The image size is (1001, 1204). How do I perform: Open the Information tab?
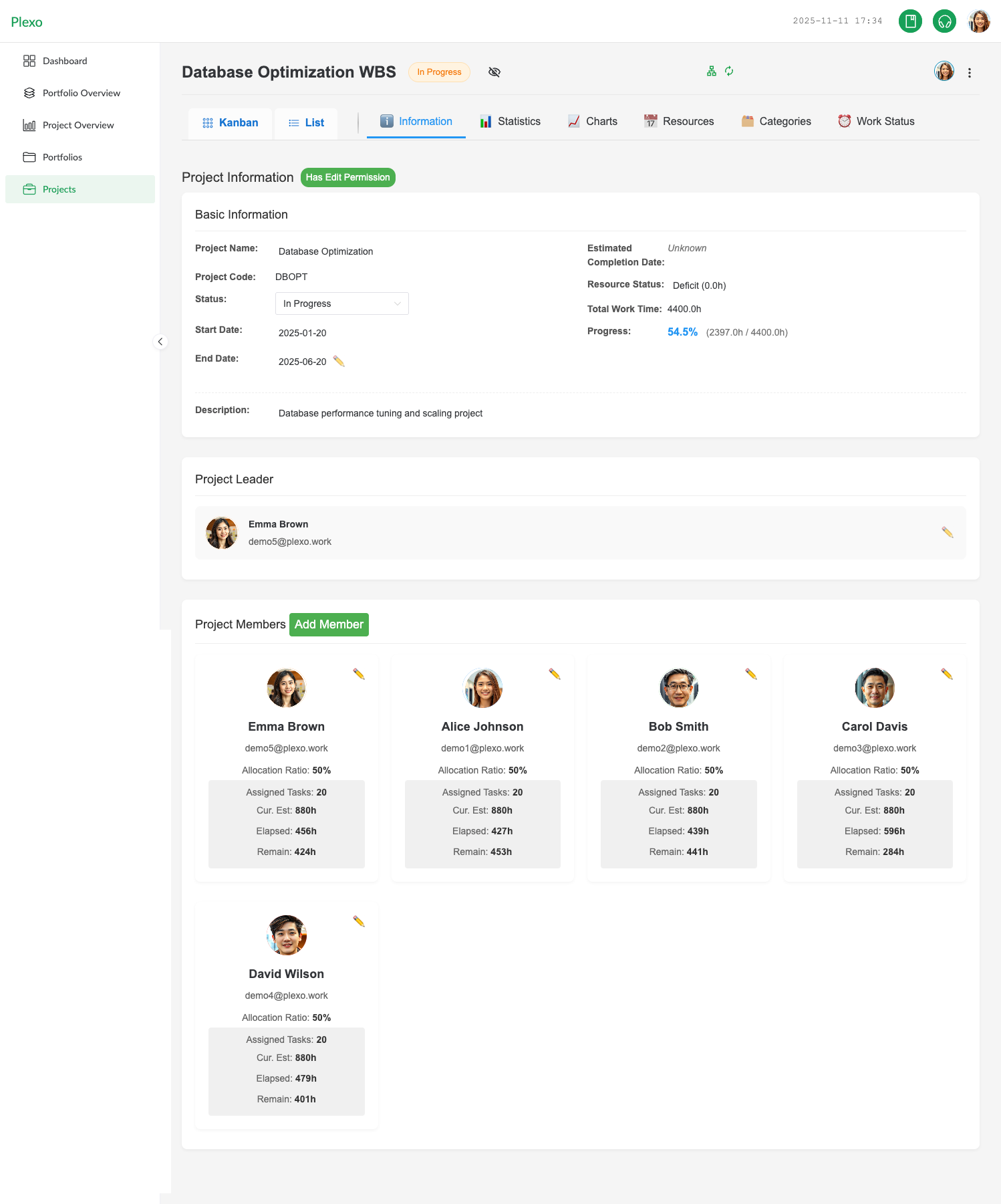click(416, 122)
